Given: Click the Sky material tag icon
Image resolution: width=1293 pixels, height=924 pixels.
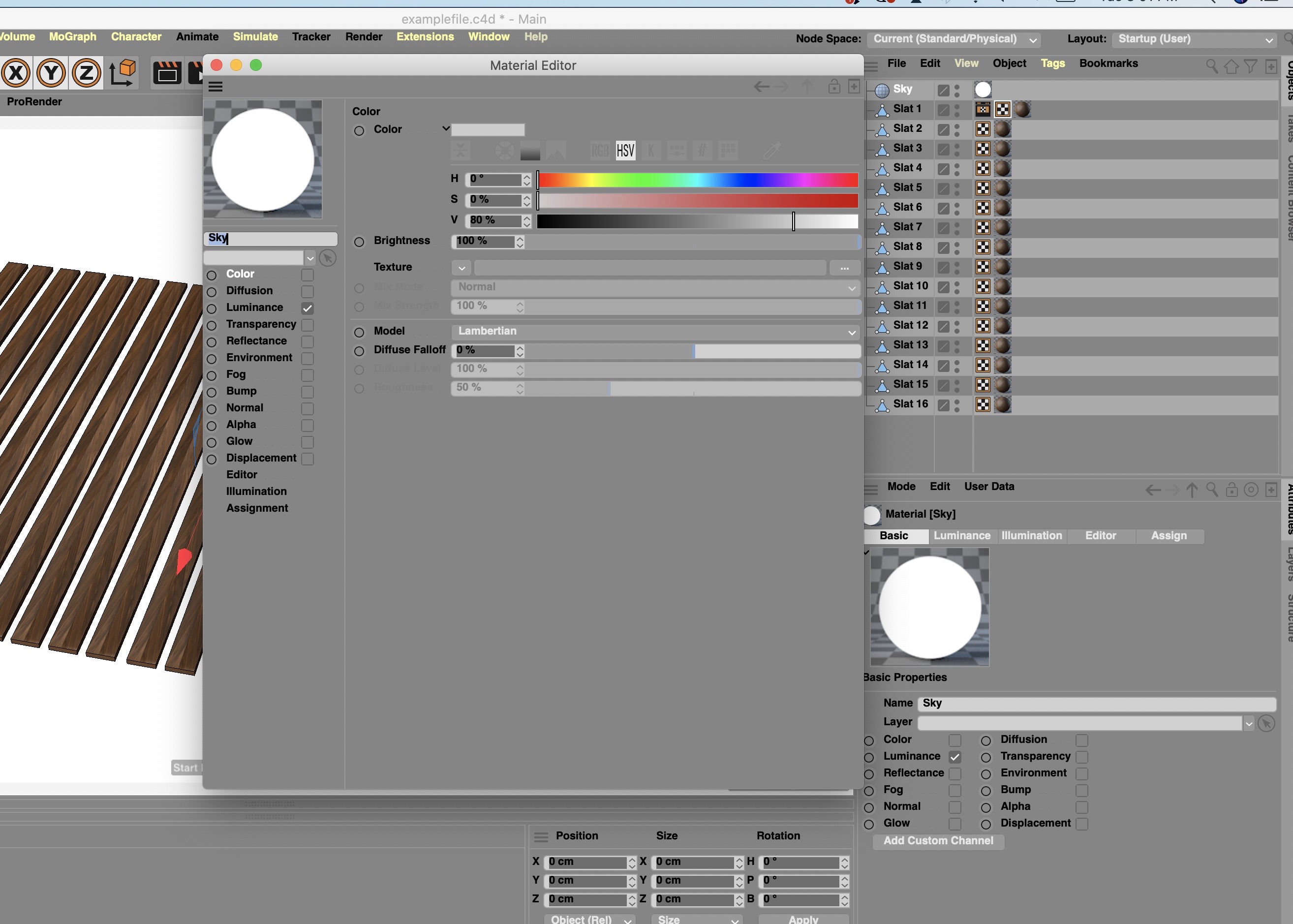Looking at the screenshot, I should point(983,90).
